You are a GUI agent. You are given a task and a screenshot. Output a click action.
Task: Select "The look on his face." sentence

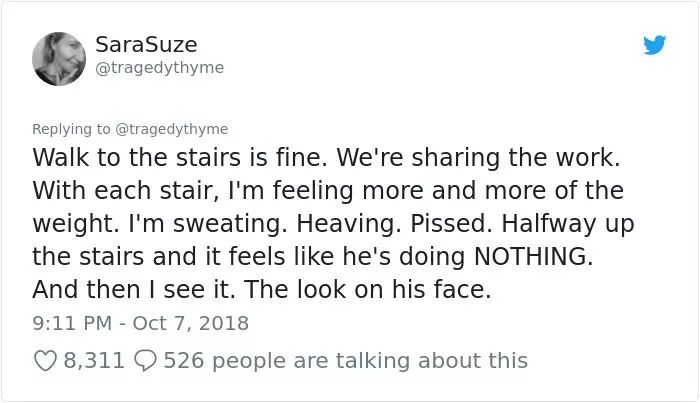coord(367,289)
